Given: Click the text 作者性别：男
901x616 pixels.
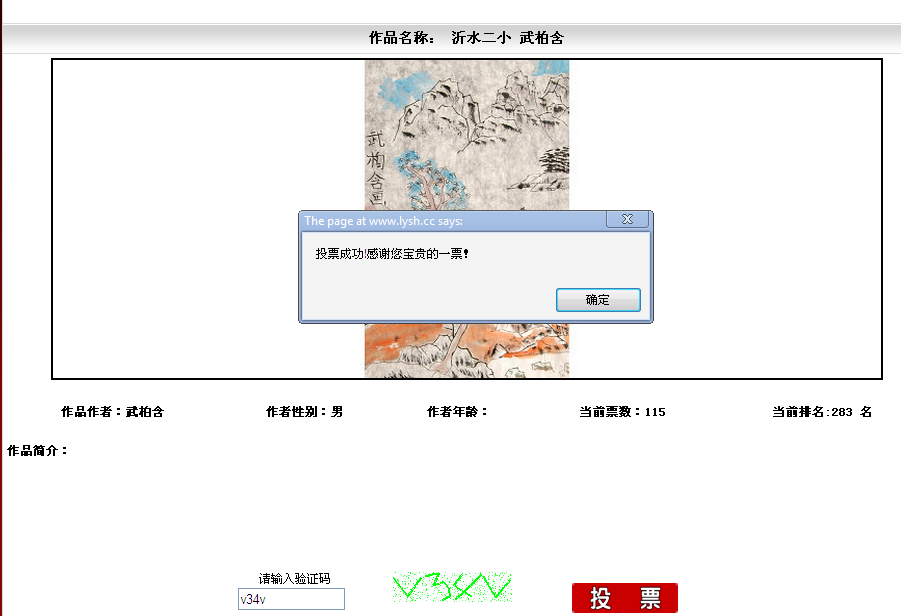Looking at the screenshot, I should click(x=305, y=411).
